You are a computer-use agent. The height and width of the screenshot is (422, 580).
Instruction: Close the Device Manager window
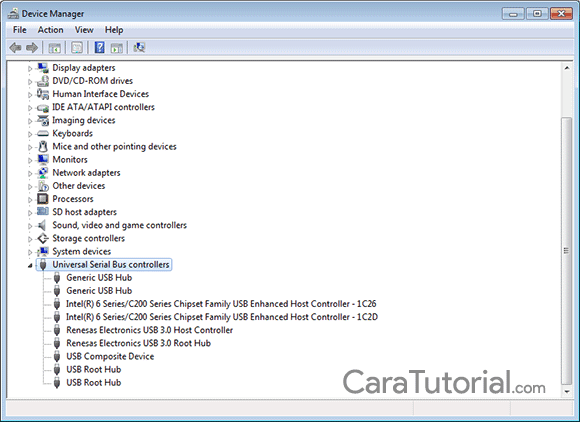click(x=562, y=14)
